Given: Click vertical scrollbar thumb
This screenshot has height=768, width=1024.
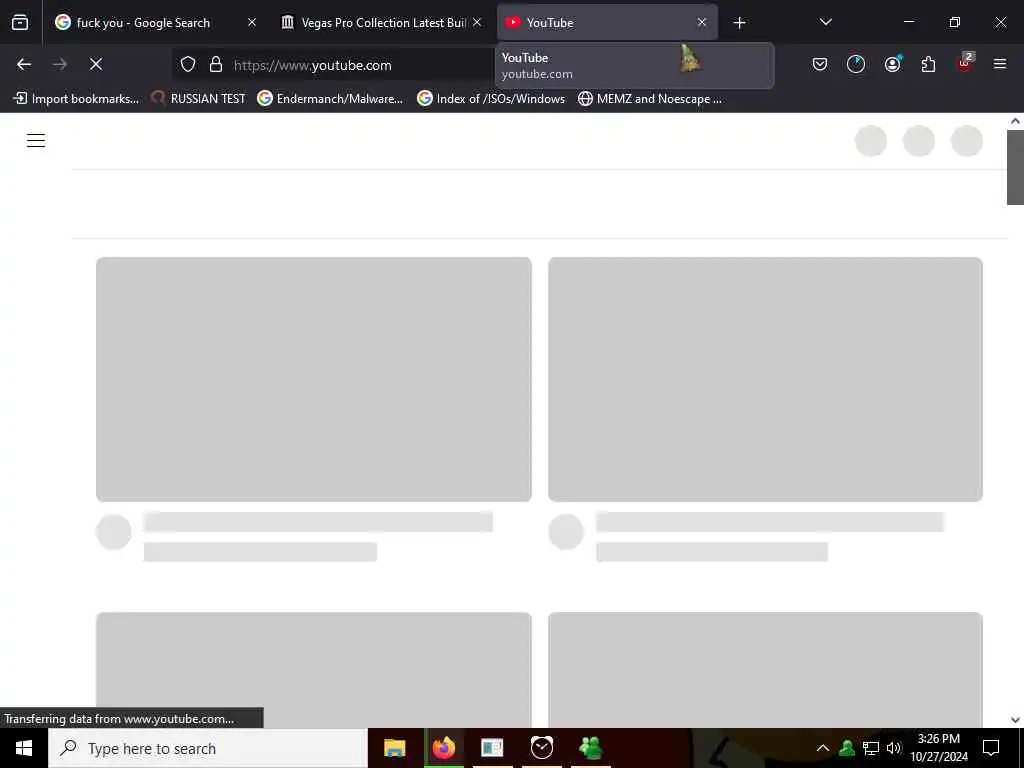Looking at the screenshot, I should 1015,167.
